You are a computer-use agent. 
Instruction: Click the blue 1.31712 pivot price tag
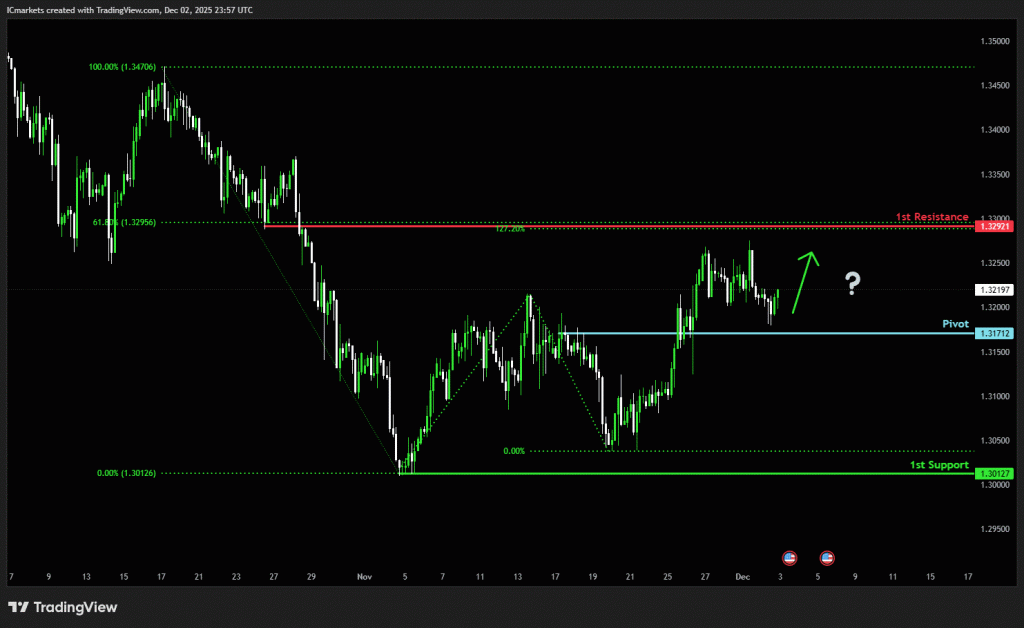994,333
